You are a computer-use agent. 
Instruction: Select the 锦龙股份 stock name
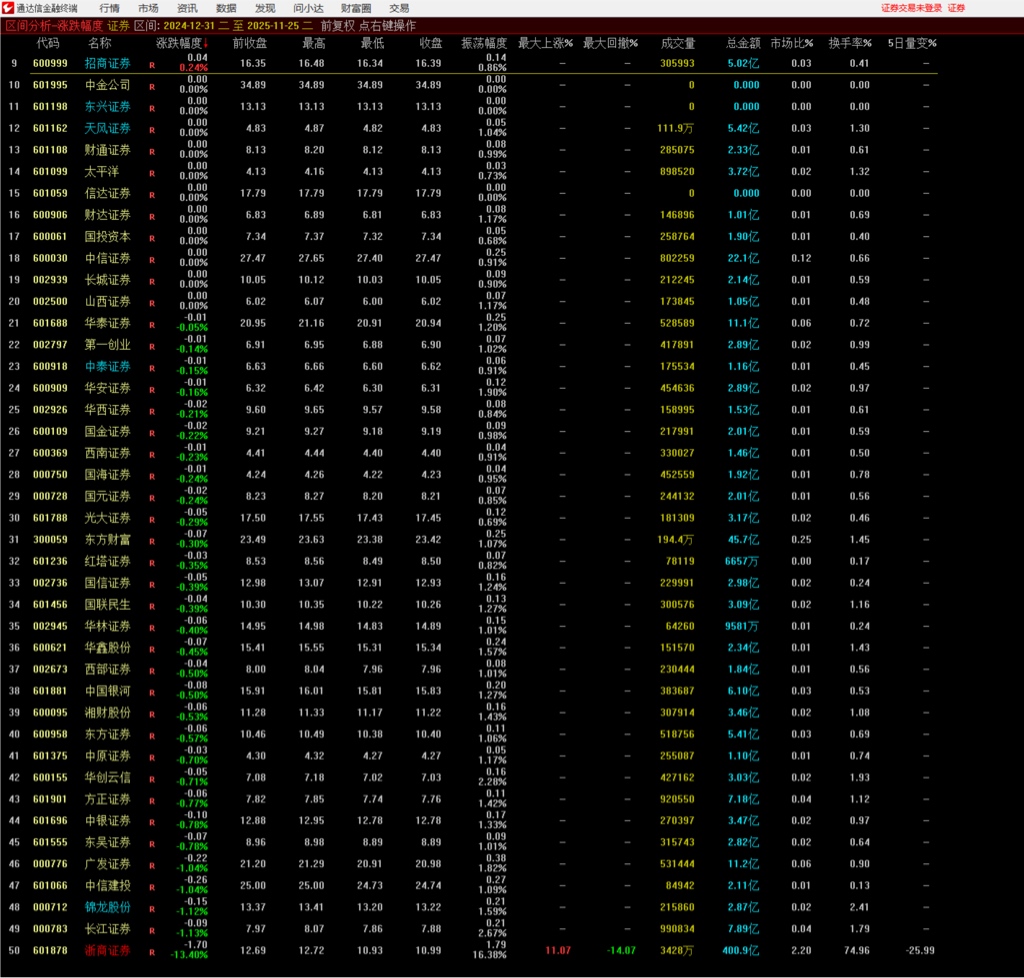pos(108,907)
